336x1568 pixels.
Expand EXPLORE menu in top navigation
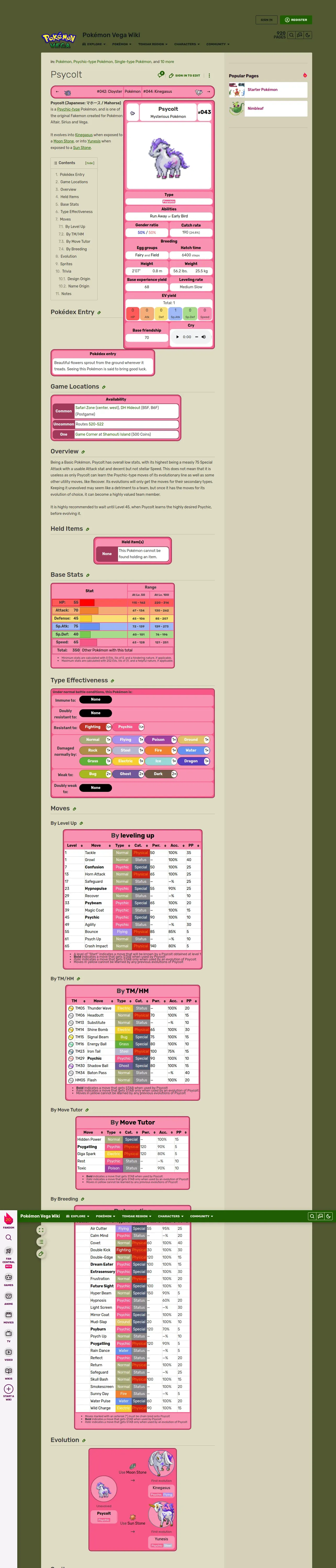coord(94,44)
